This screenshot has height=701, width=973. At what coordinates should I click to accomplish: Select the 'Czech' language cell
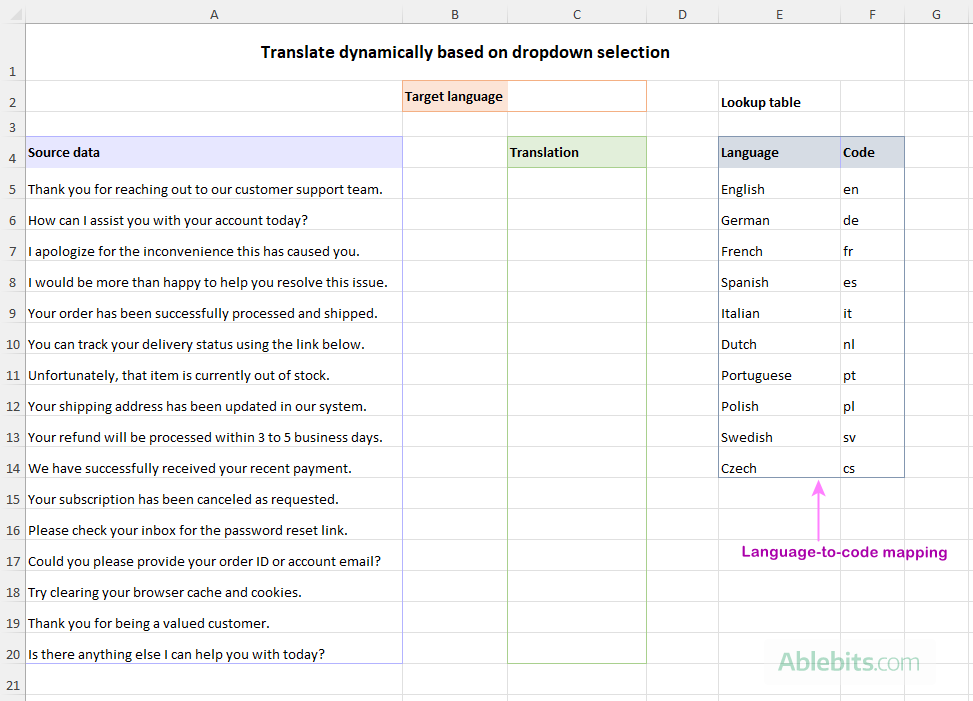779,463
